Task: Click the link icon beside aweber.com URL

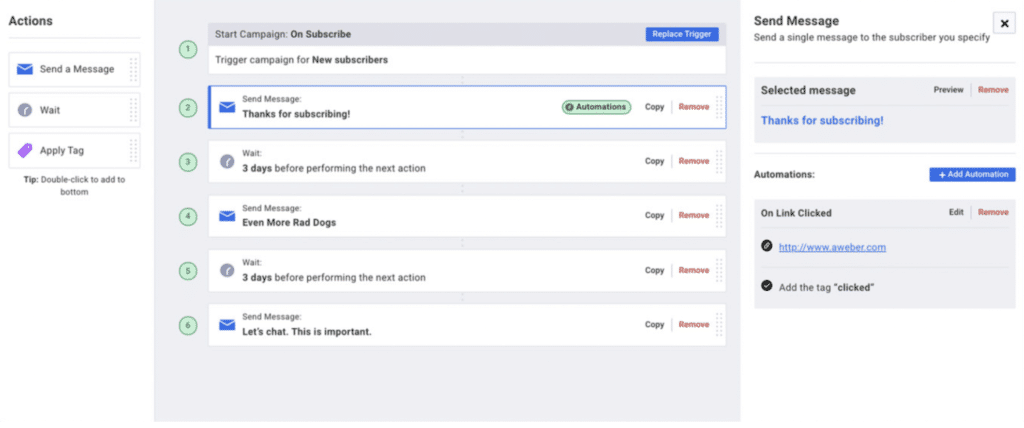Action: (x=767, y=246)
